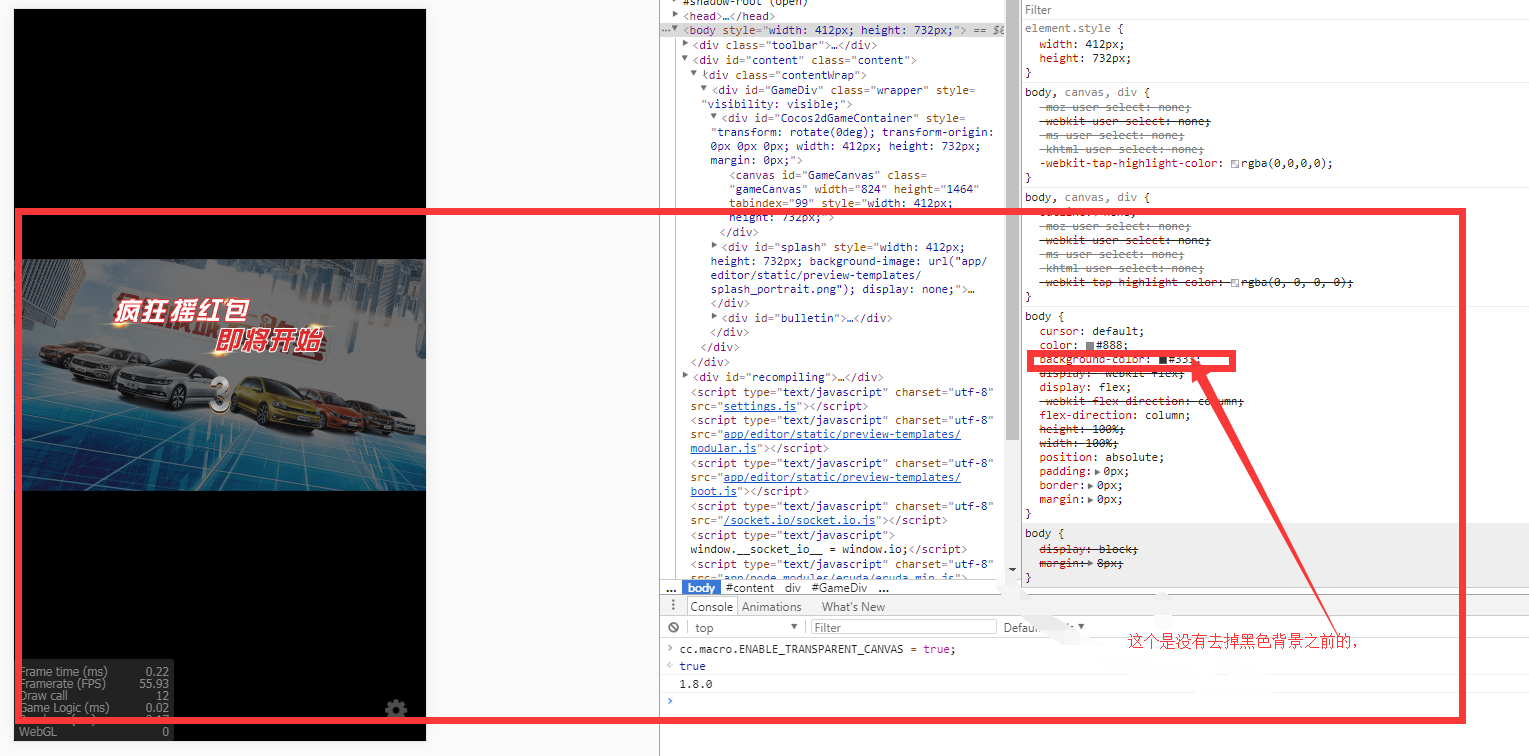The width and height of the screenshot is (1529, 756).
Task: Expand the border shorthand property
Action: tap(1091, 485)
